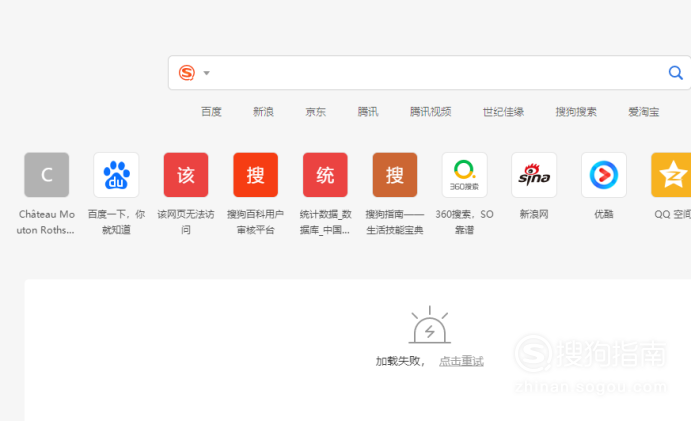This screenshot has height=421, width=691.
Task: Open the red 统 statistics tile
Action: [x=325, y=175]
